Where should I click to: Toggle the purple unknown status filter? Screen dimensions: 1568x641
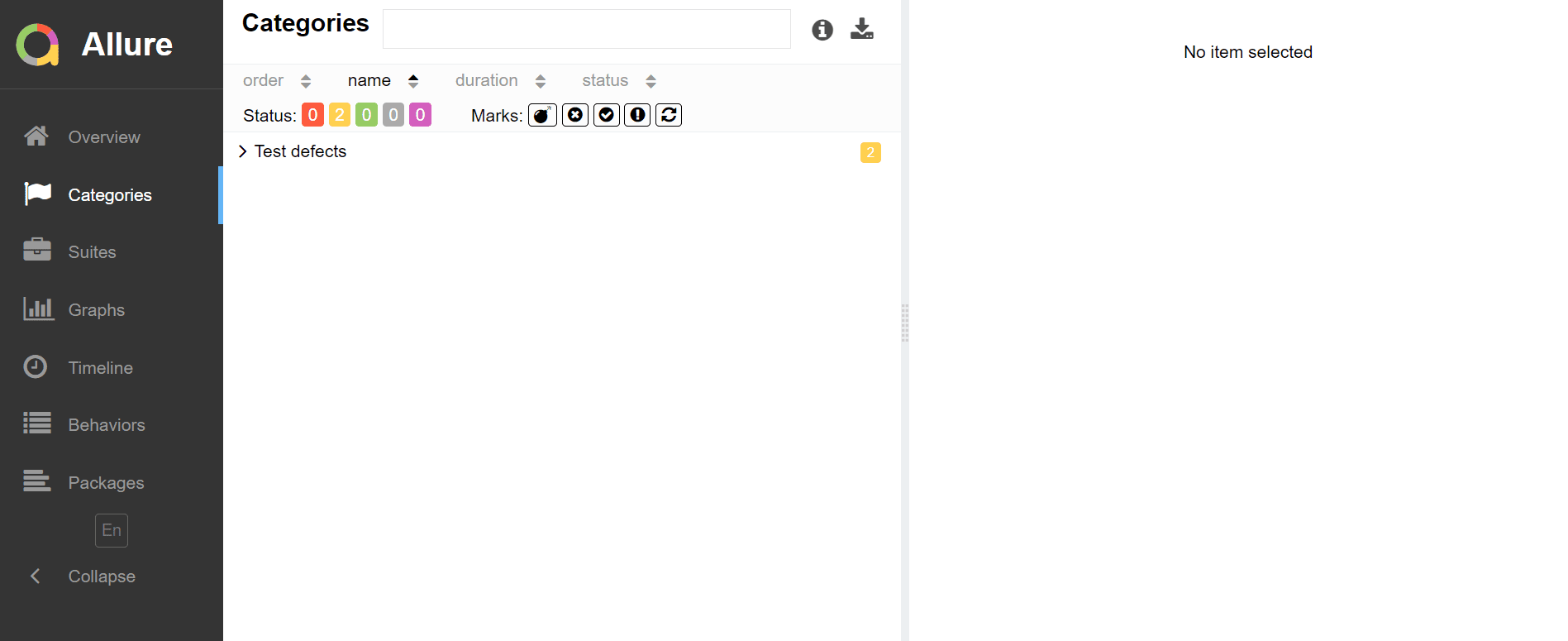point(420,115)
